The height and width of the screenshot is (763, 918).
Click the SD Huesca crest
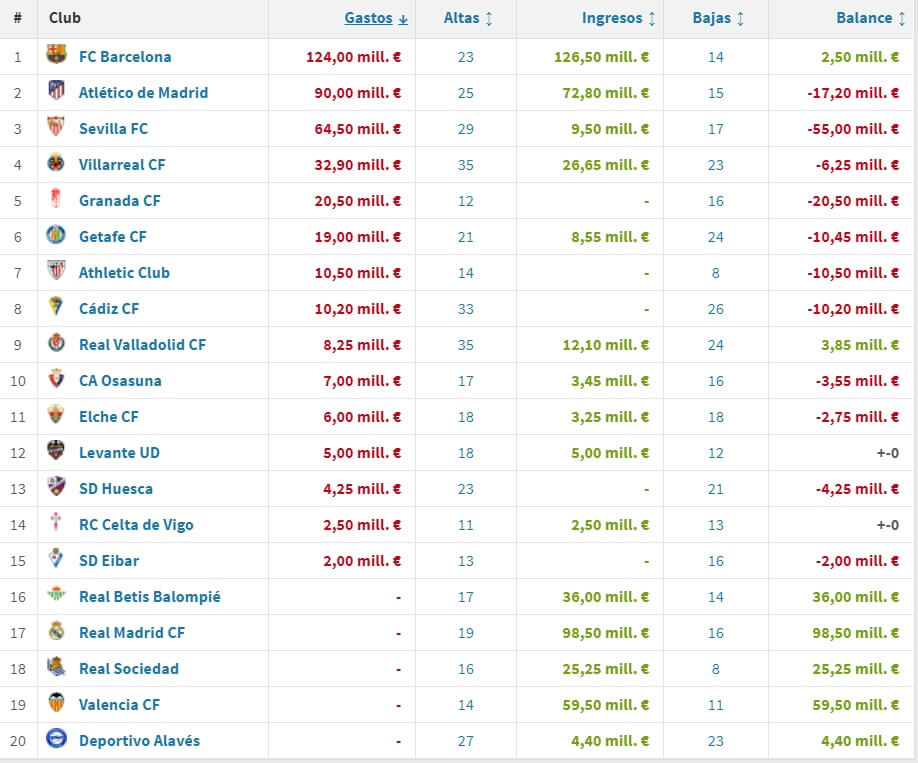pyautogui.click(x=56, y=487)
